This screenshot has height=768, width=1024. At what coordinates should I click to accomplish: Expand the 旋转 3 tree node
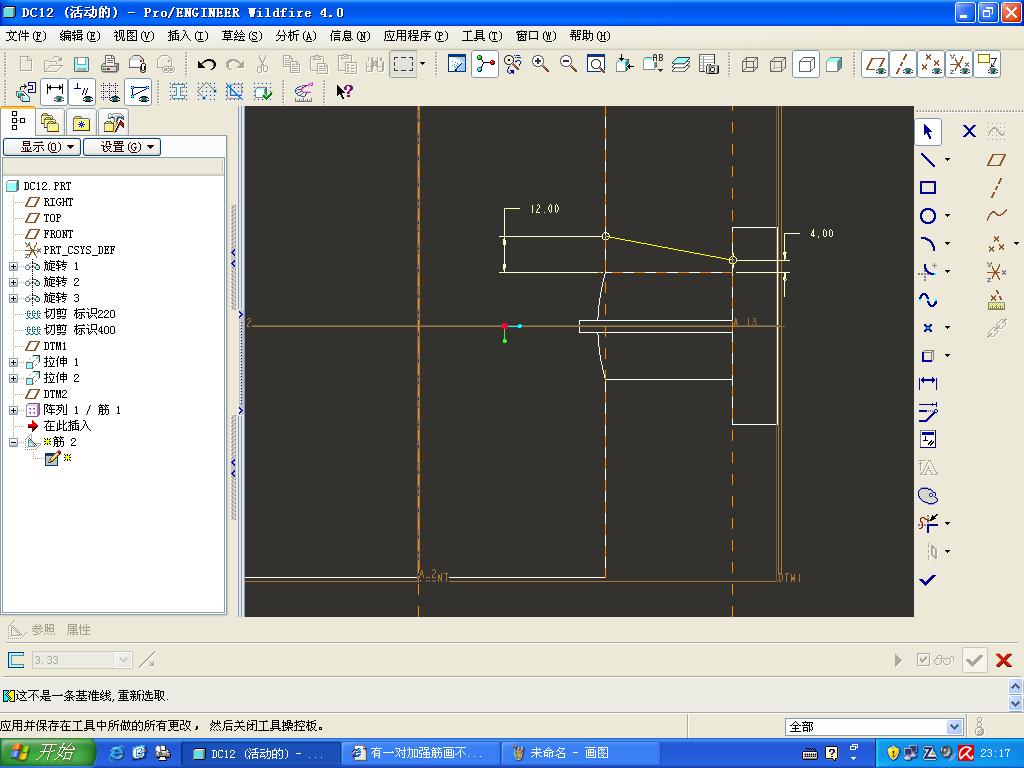13,298
